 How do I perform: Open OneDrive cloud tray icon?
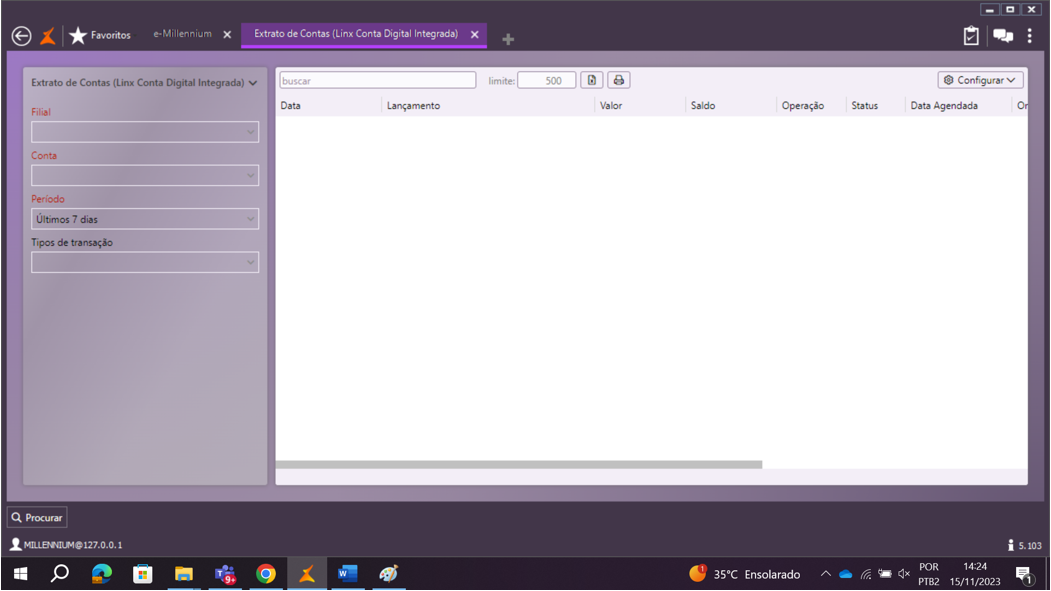click(x=846, y=574)
